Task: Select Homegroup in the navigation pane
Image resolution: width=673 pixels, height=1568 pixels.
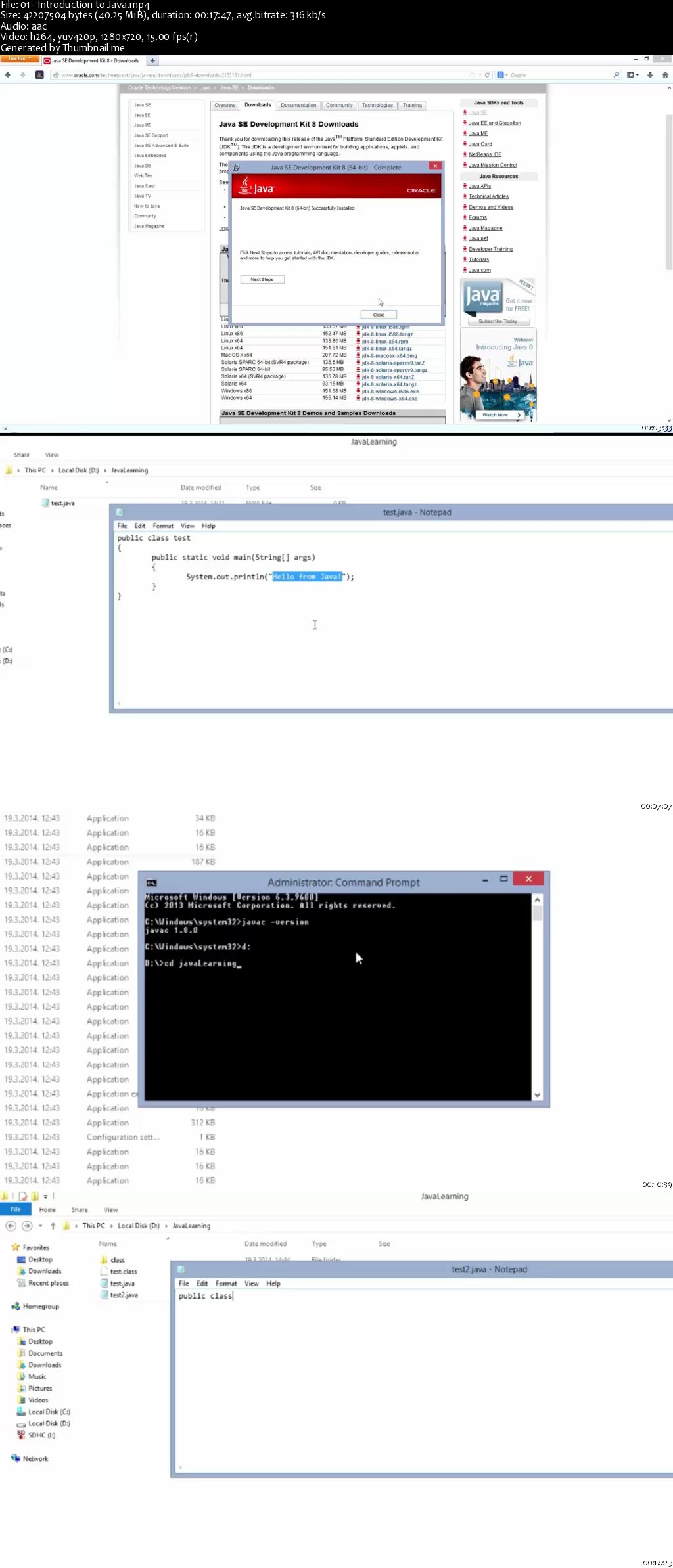Action: (35, 1307)
